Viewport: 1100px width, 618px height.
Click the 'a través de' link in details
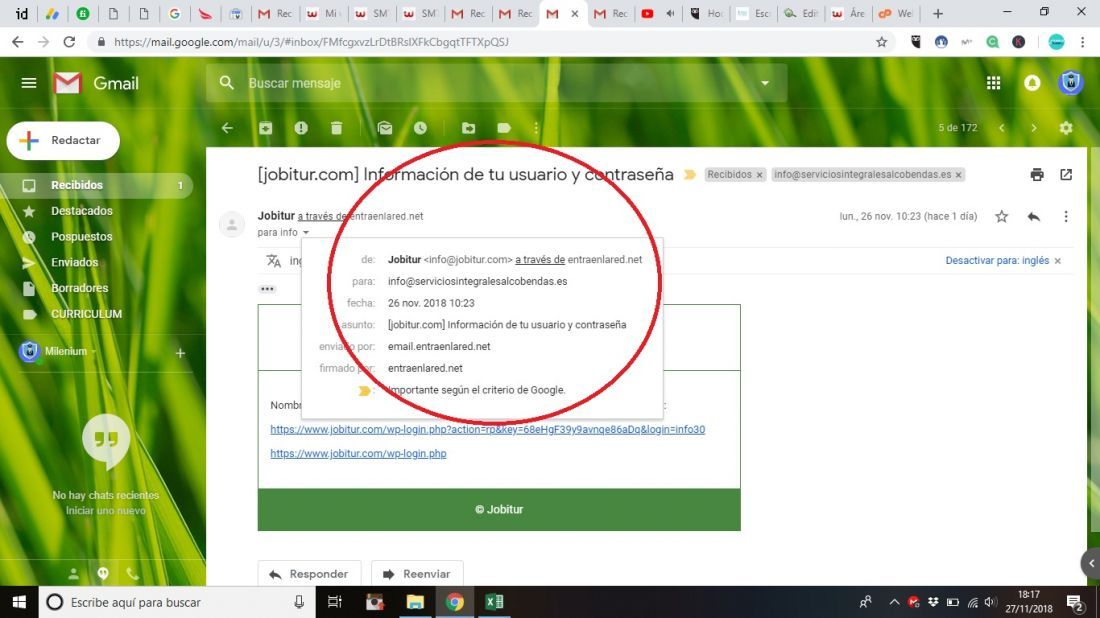click(x=540, y=260)
